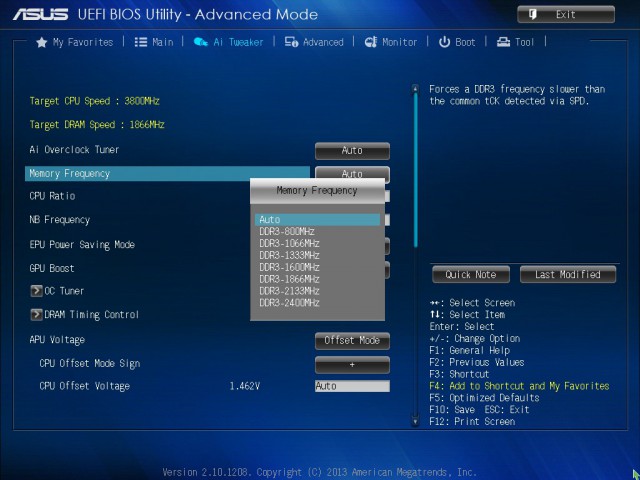The height and width of the screenshot is (480, 640).
Task: Click the Tool tab printer icon
Action: coord(503,42)
